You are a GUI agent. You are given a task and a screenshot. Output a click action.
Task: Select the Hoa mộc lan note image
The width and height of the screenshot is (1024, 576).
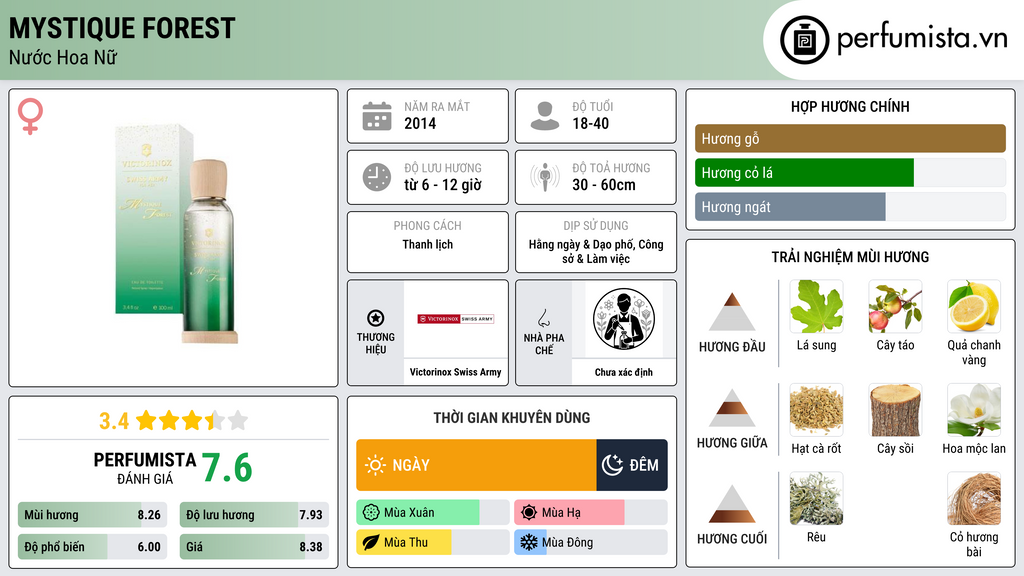974,410
